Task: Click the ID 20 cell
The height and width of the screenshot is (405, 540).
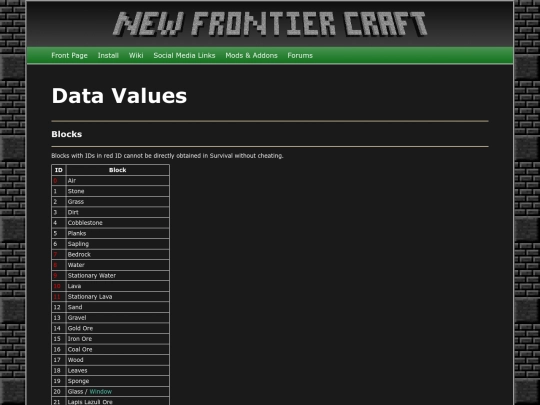Action: pyautogui.click(x=59, y=392)
